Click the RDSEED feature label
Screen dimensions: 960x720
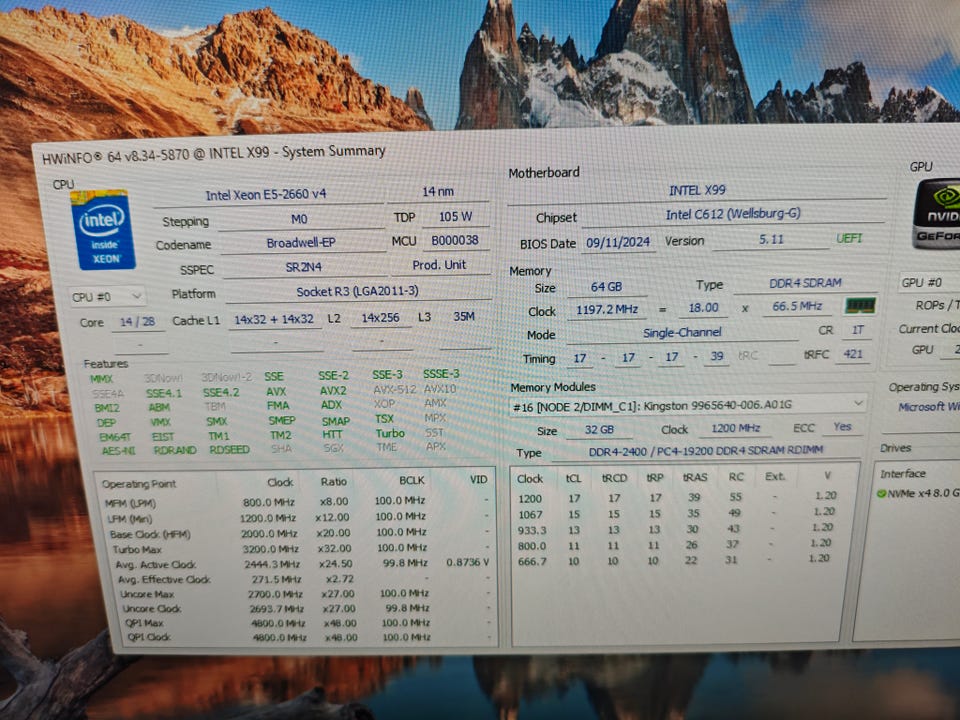229,450
